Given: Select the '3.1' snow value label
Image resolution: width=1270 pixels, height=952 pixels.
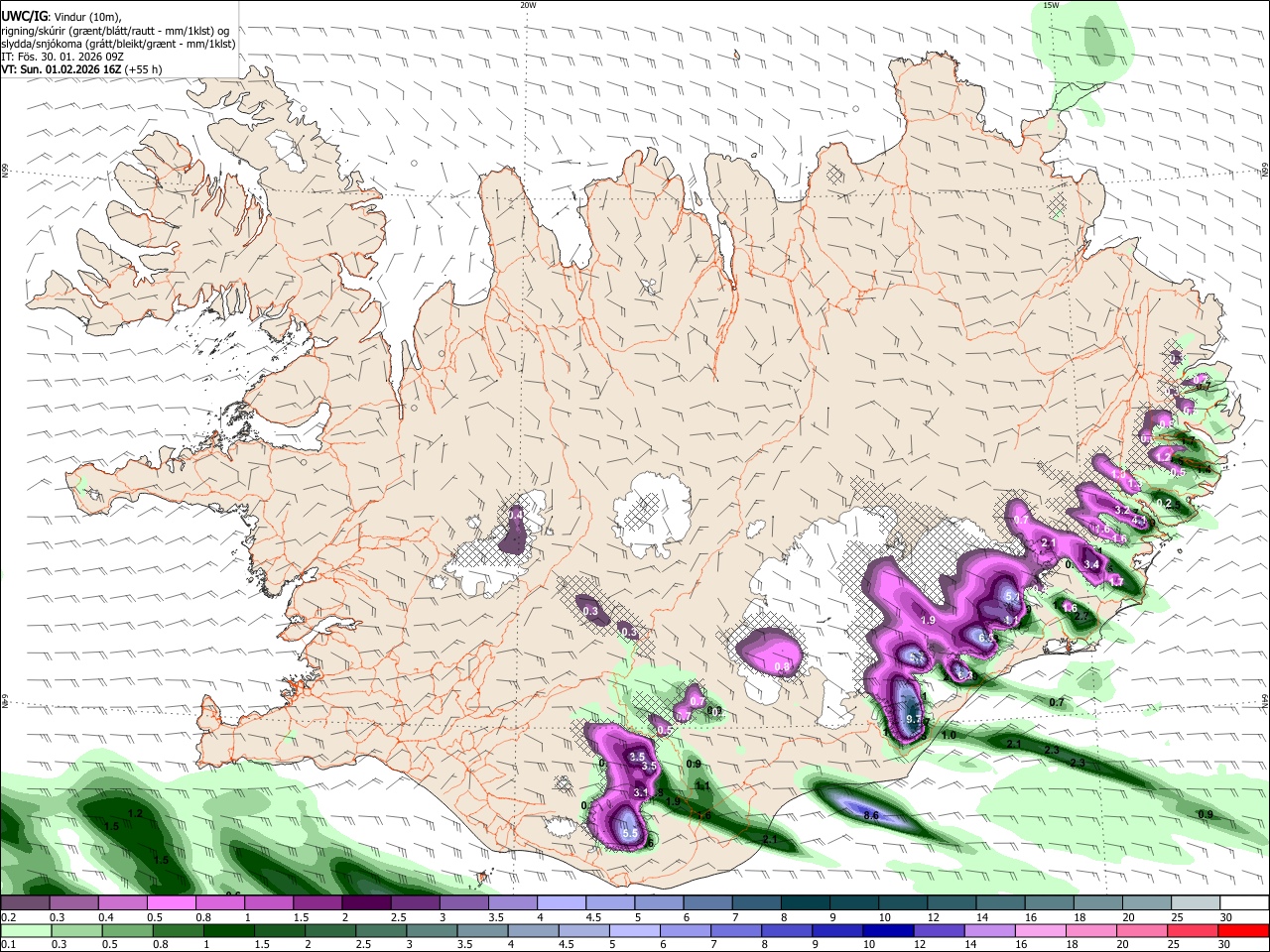Looking at the screenshot, I should pos(640,792).
